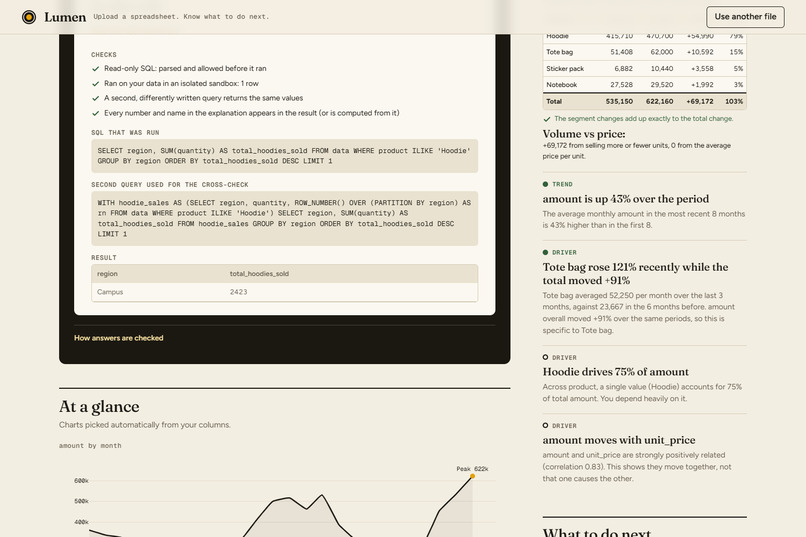
Task: Click the Notebook table row label
Action: click(x=561, y=85)
